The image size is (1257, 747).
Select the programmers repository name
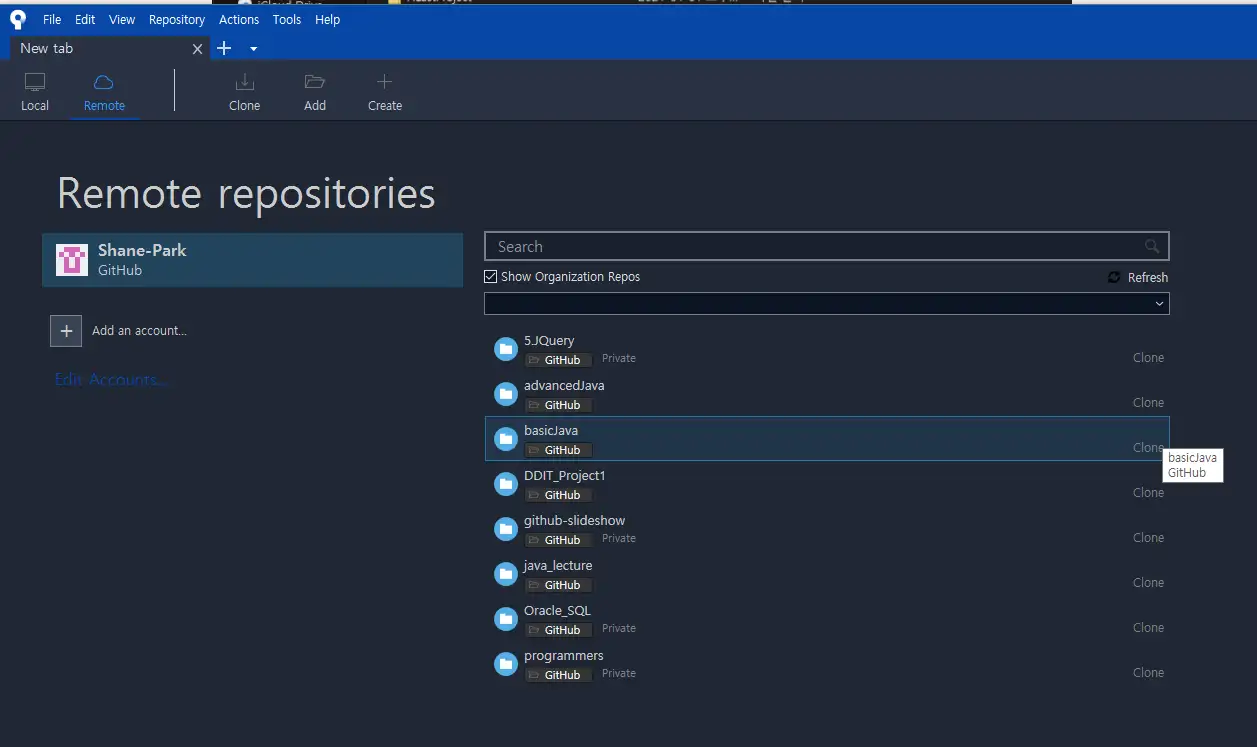click(564, 656)
